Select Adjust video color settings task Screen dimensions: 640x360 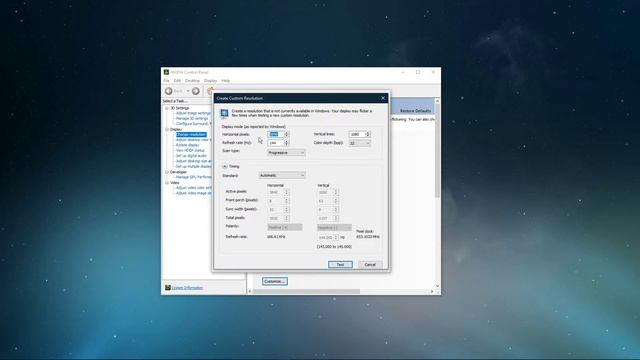coord(193,188)
